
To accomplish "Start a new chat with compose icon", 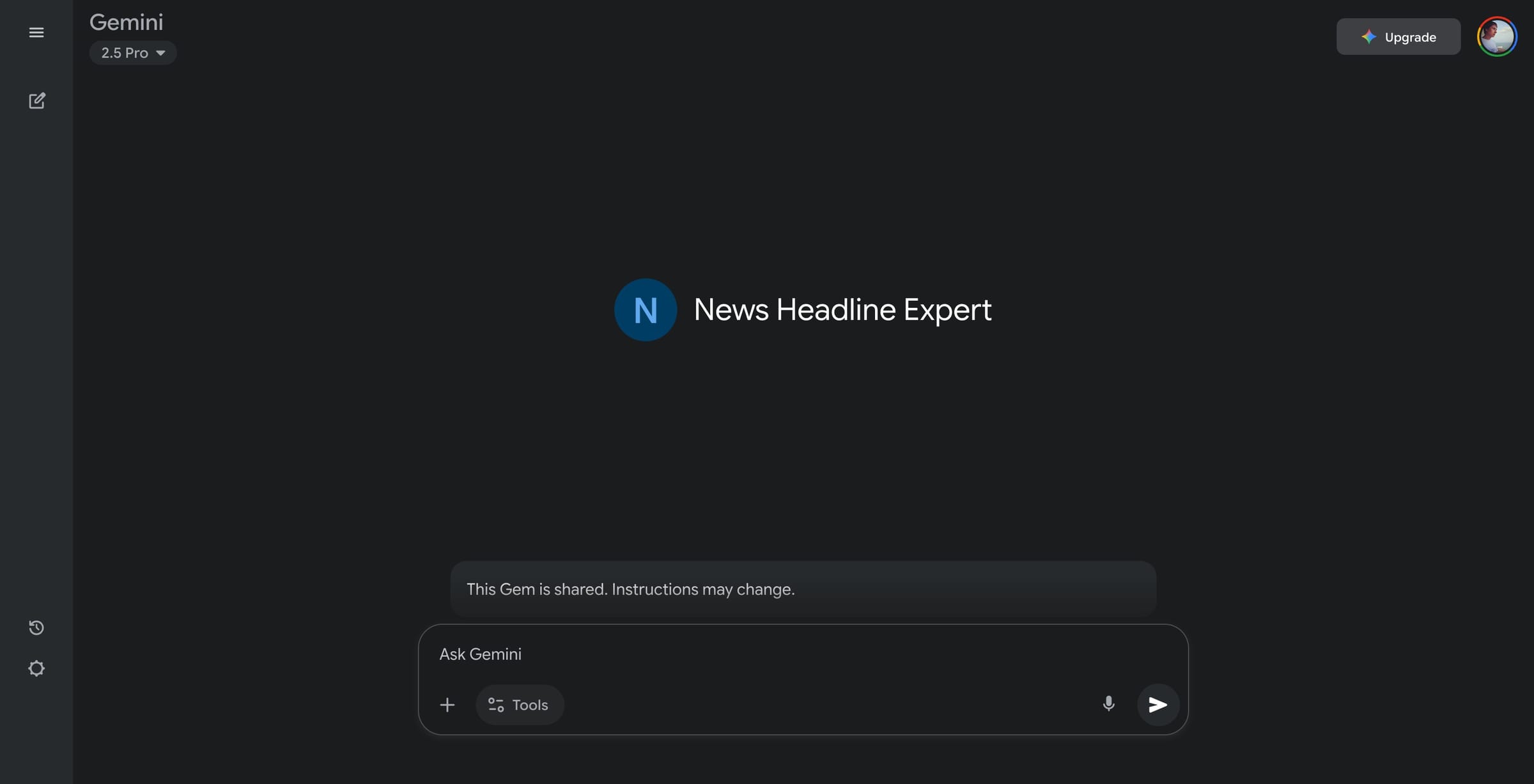I will pos(36,101).
